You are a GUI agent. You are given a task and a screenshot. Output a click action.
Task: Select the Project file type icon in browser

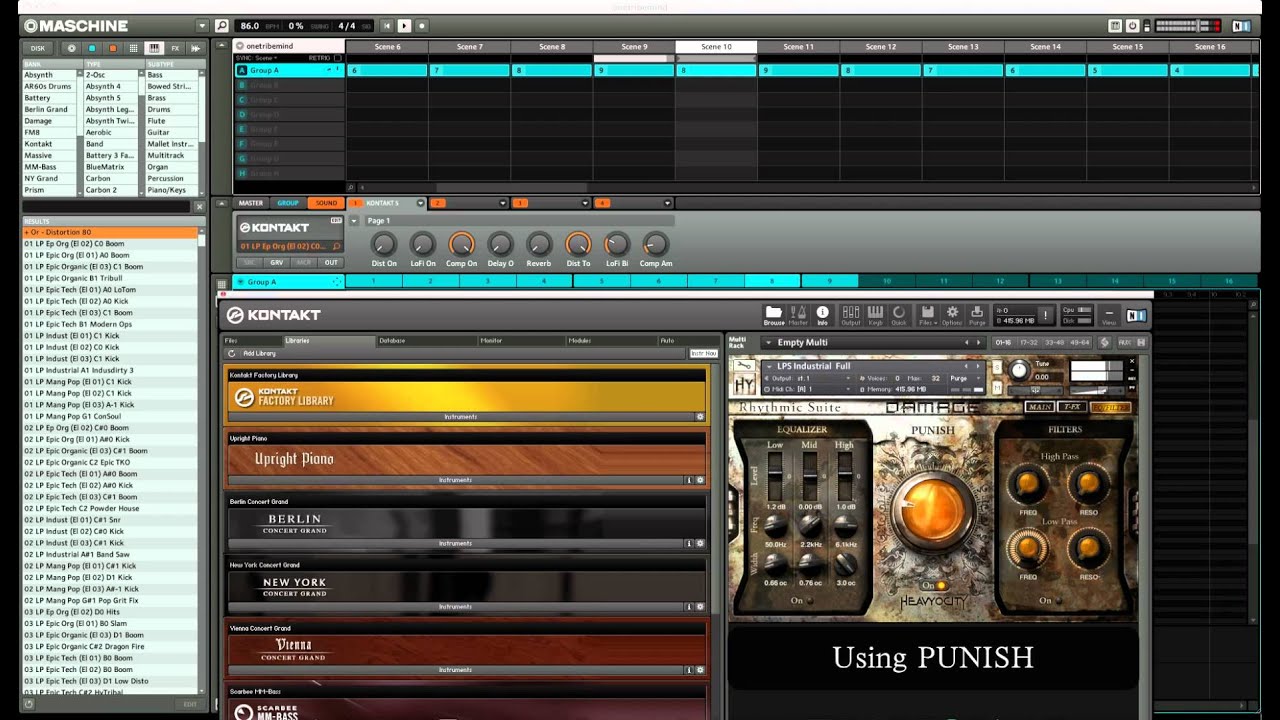[x=71, y=48]
